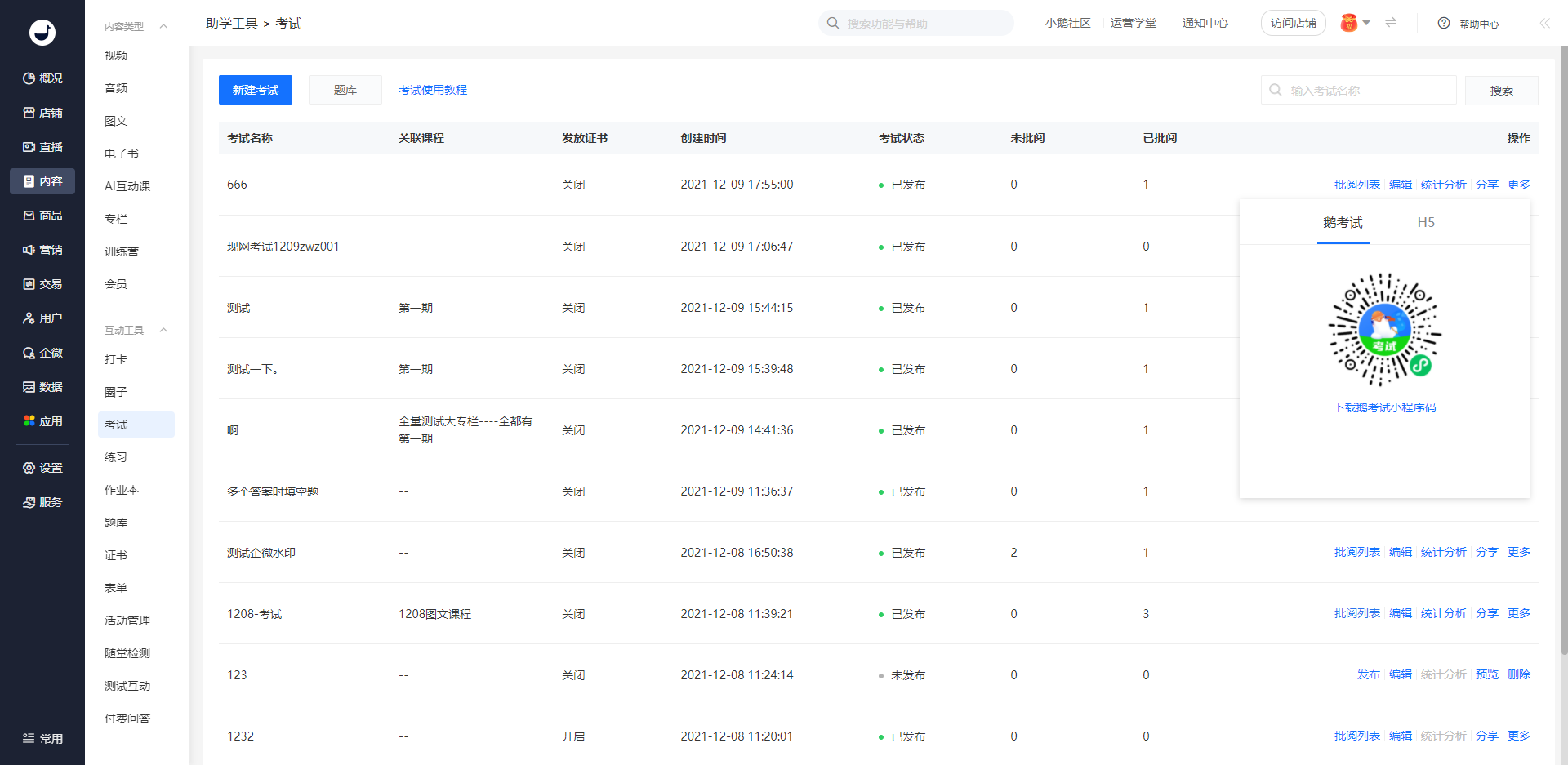
Task: Click the Xiaoetong logo icon
Action: pyautogui.click(x=42, y=33)
